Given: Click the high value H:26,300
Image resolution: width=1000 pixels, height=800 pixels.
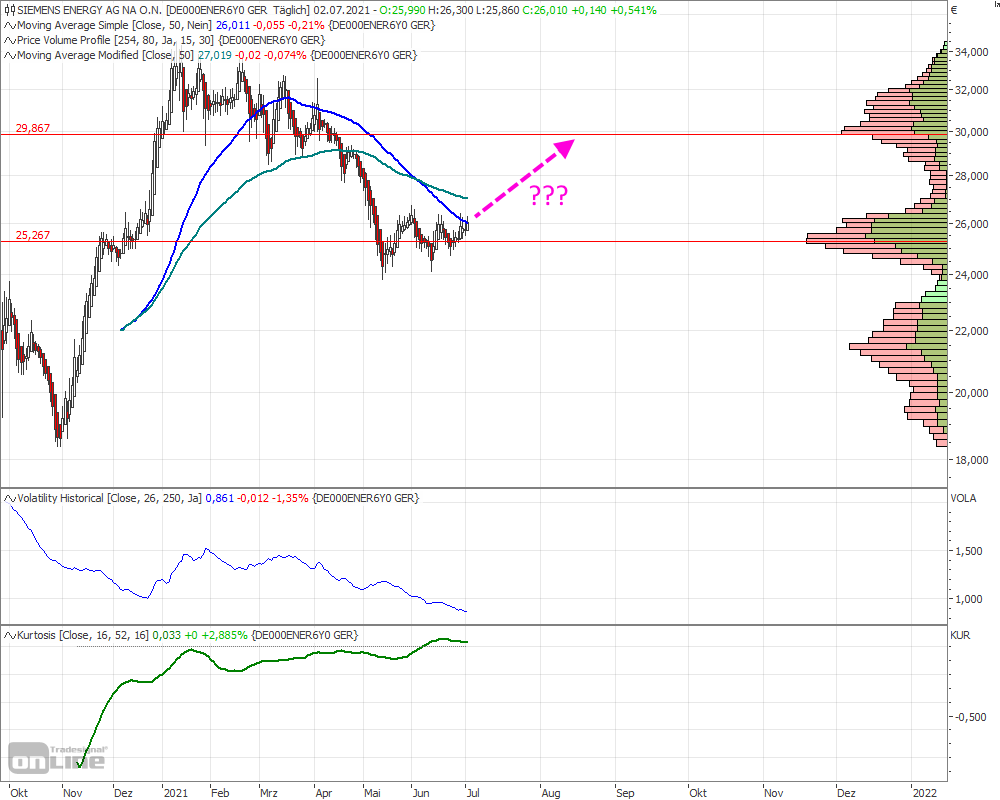Looking at the screenshot, I should click(452, 10).
